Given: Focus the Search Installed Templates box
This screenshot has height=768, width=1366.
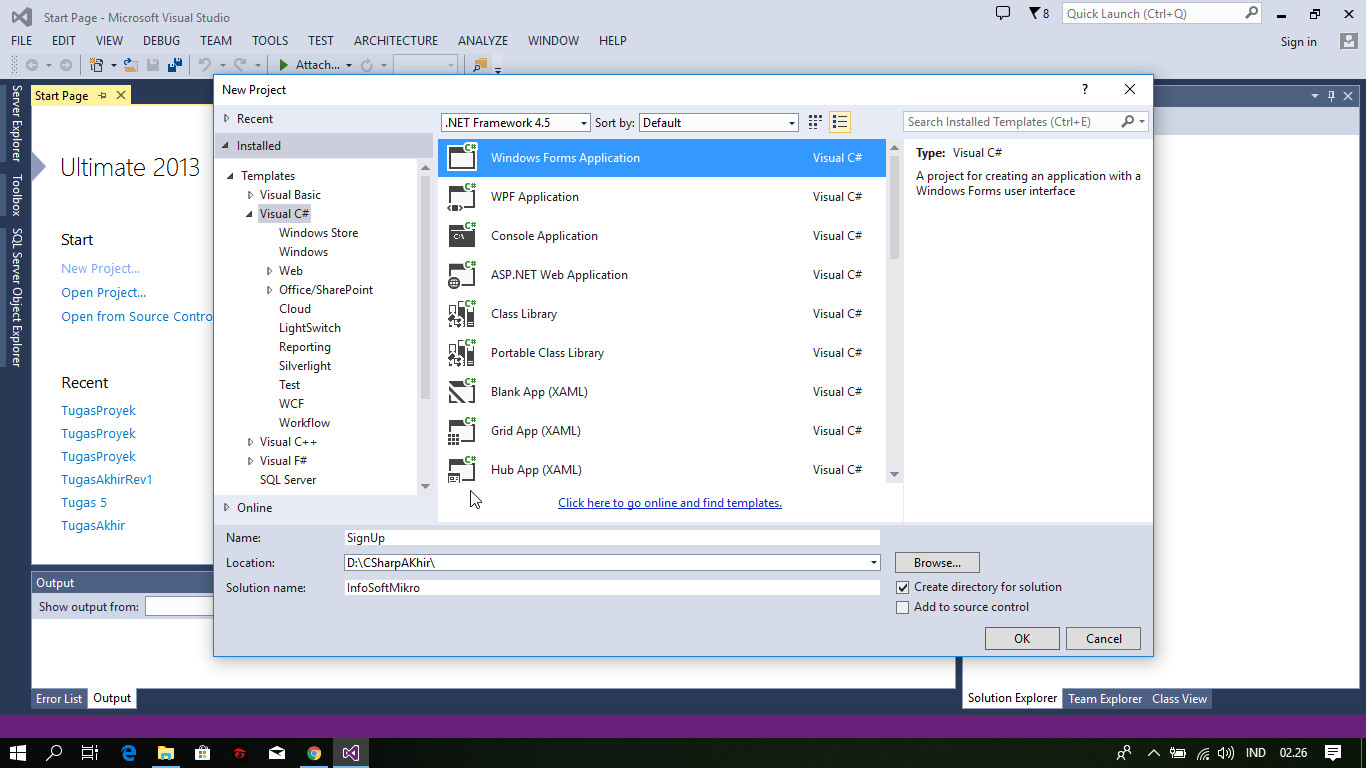Looking at the screenshot, I should click(x=1012, y=122).
